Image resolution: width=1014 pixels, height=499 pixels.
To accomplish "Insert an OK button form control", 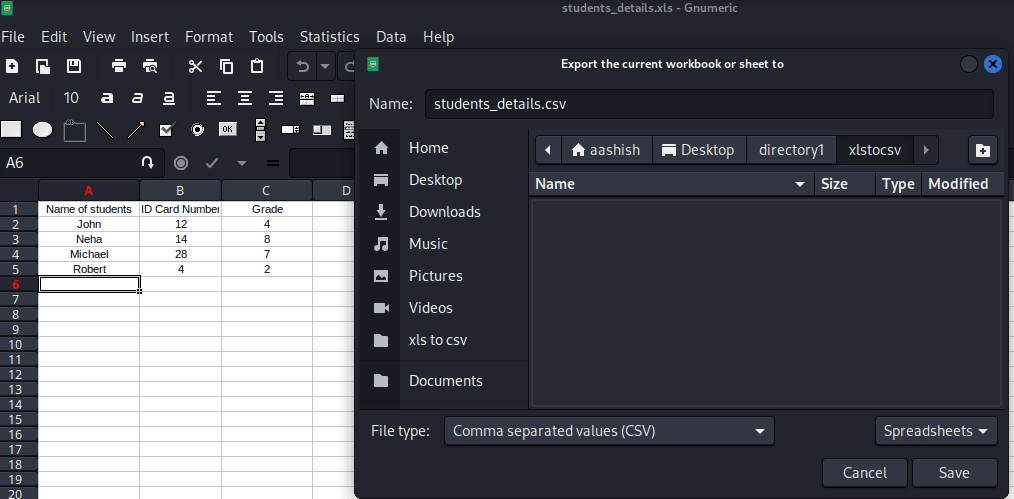I will point(228,129).
